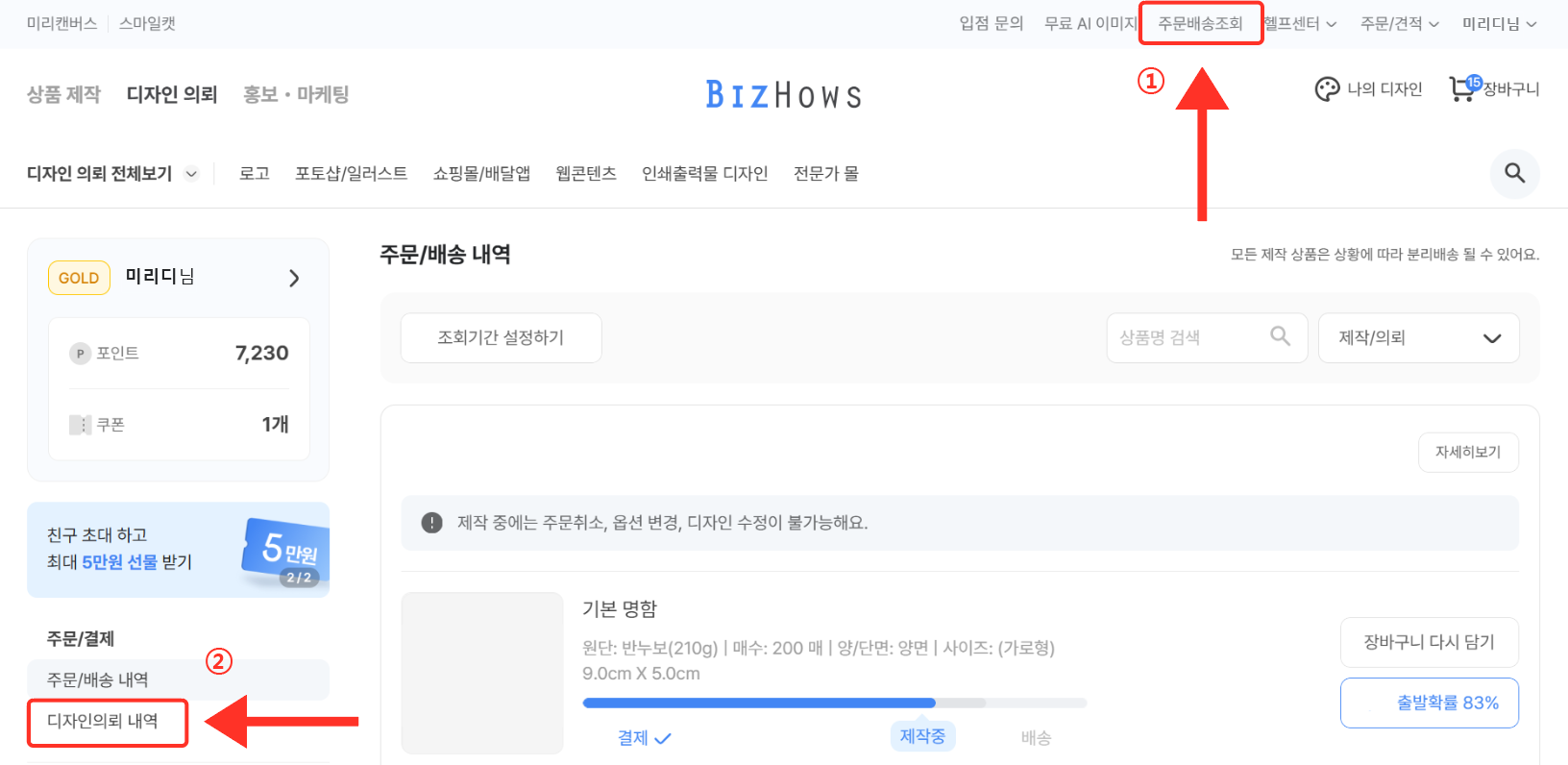Click the coupon icon next to 쿠폰
The height and width of the screenshot is (765, 1568).
[x=80, y=425]
